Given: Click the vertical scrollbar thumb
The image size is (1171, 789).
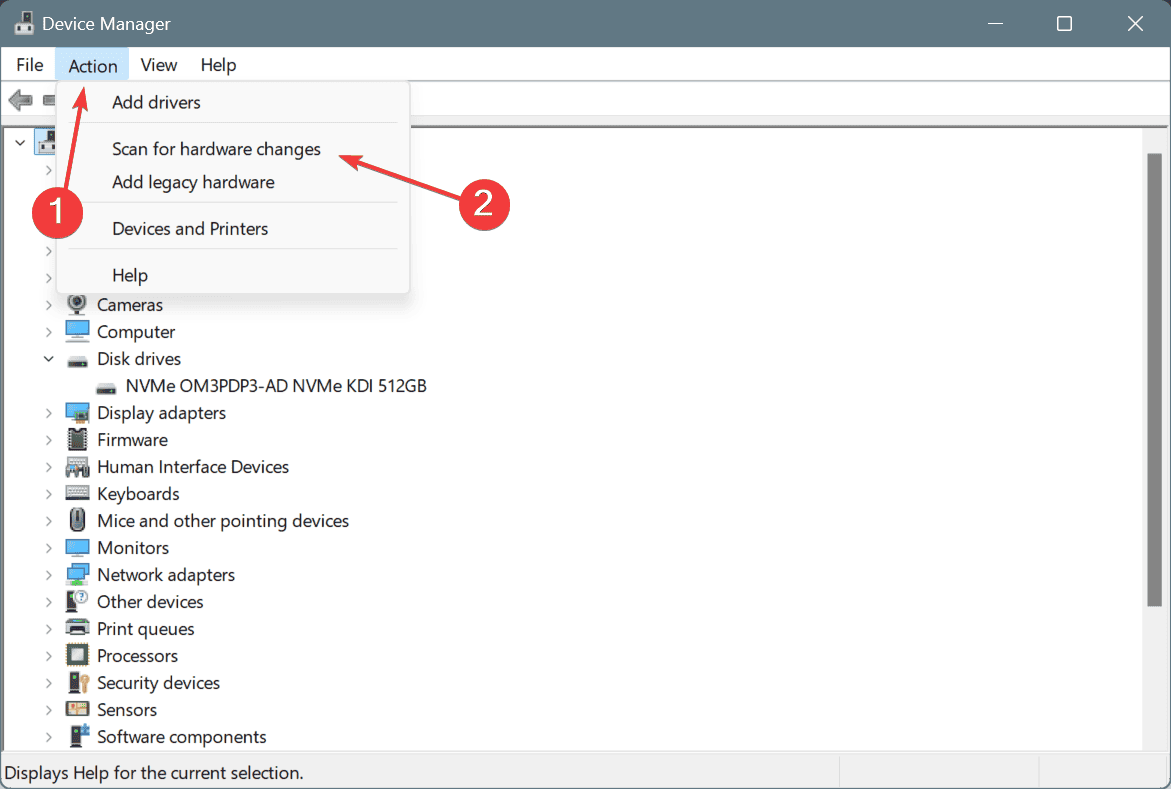Looking at the screenshot, I should (1155, 380).
